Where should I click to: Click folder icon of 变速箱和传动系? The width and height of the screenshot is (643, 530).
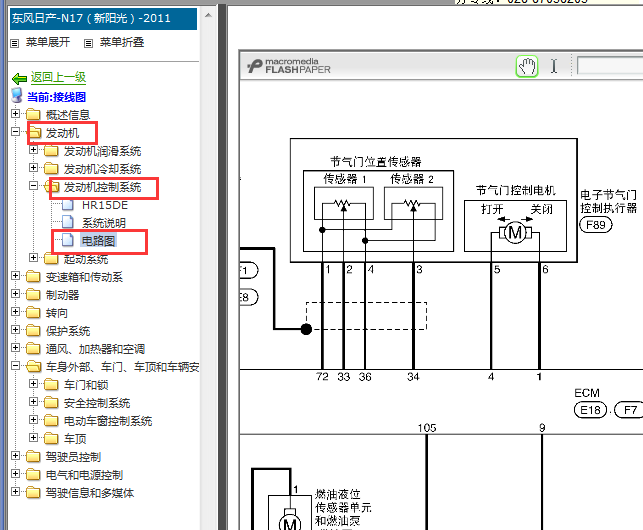click(33, 276)
